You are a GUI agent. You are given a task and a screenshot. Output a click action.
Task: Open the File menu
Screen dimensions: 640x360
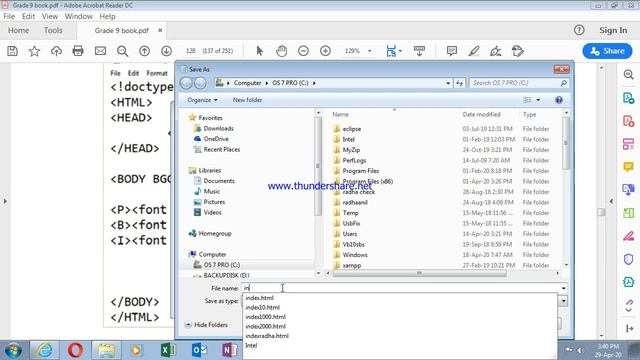[9, 16]
